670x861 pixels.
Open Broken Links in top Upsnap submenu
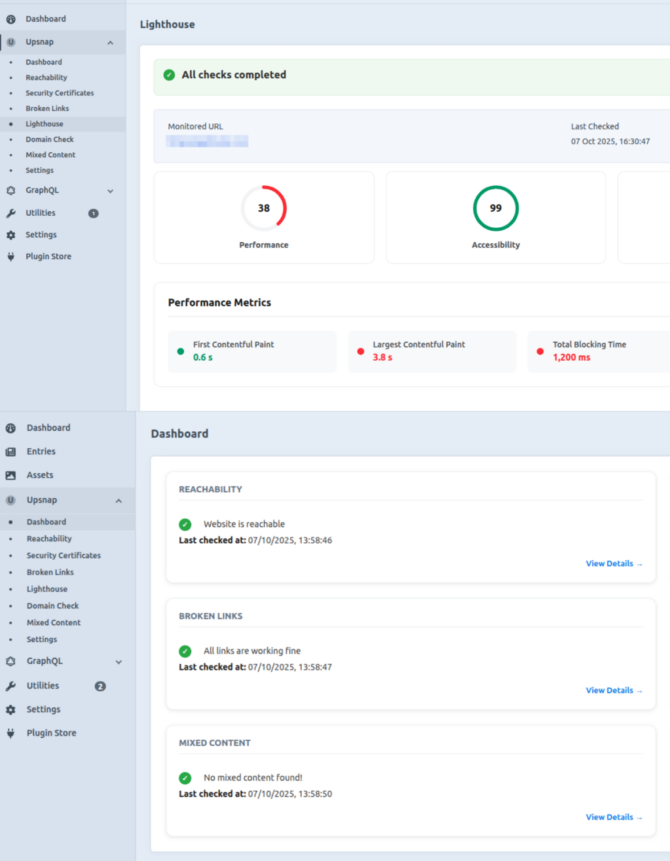point(47,108)
